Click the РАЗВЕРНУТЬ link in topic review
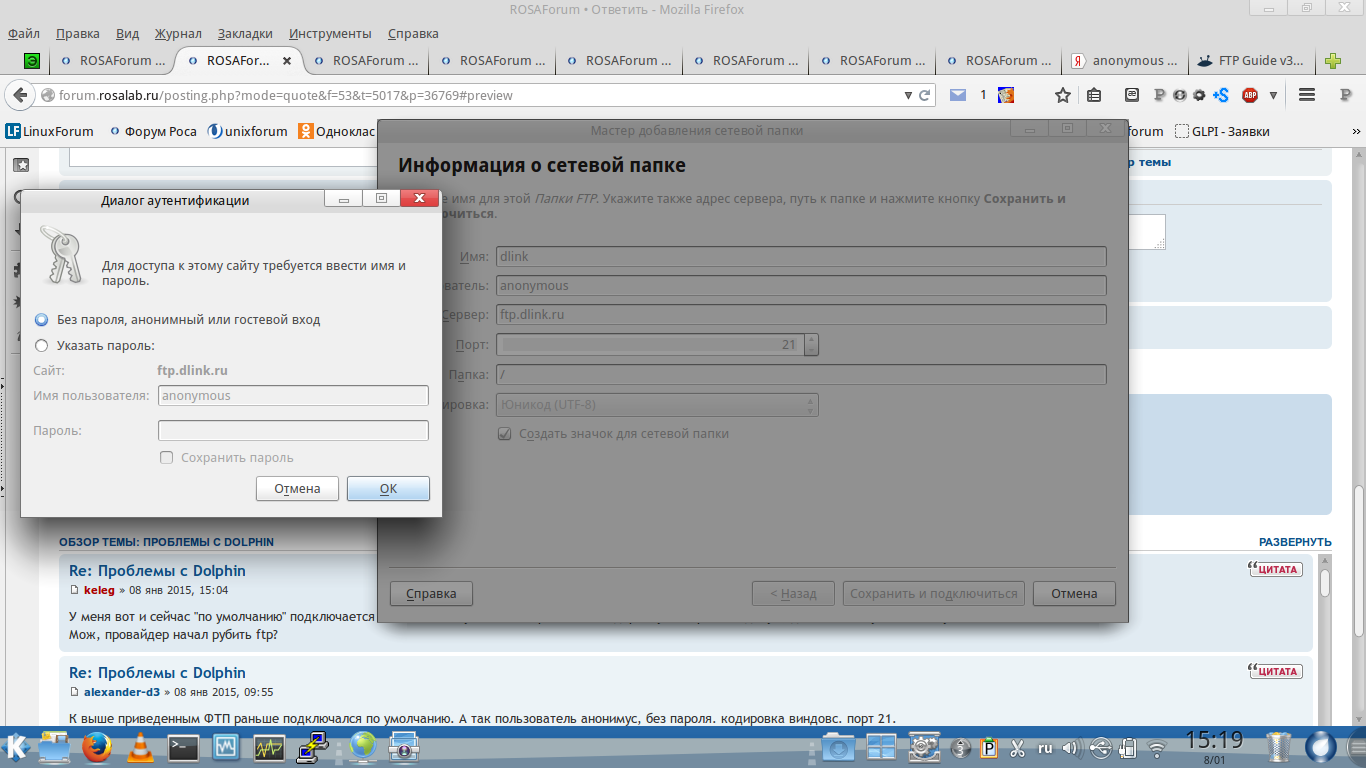This screenshot has width=1366, height=768. pyautogui.click(x=1295, y=542)
